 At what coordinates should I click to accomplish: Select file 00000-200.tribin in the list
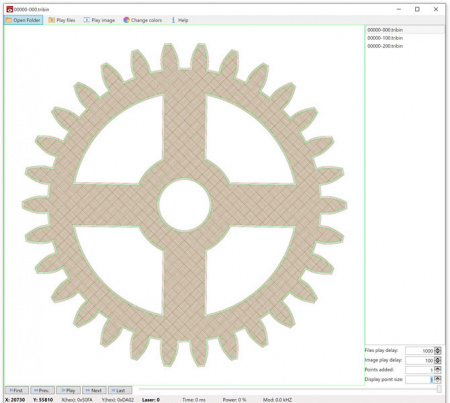click(405, 46)
